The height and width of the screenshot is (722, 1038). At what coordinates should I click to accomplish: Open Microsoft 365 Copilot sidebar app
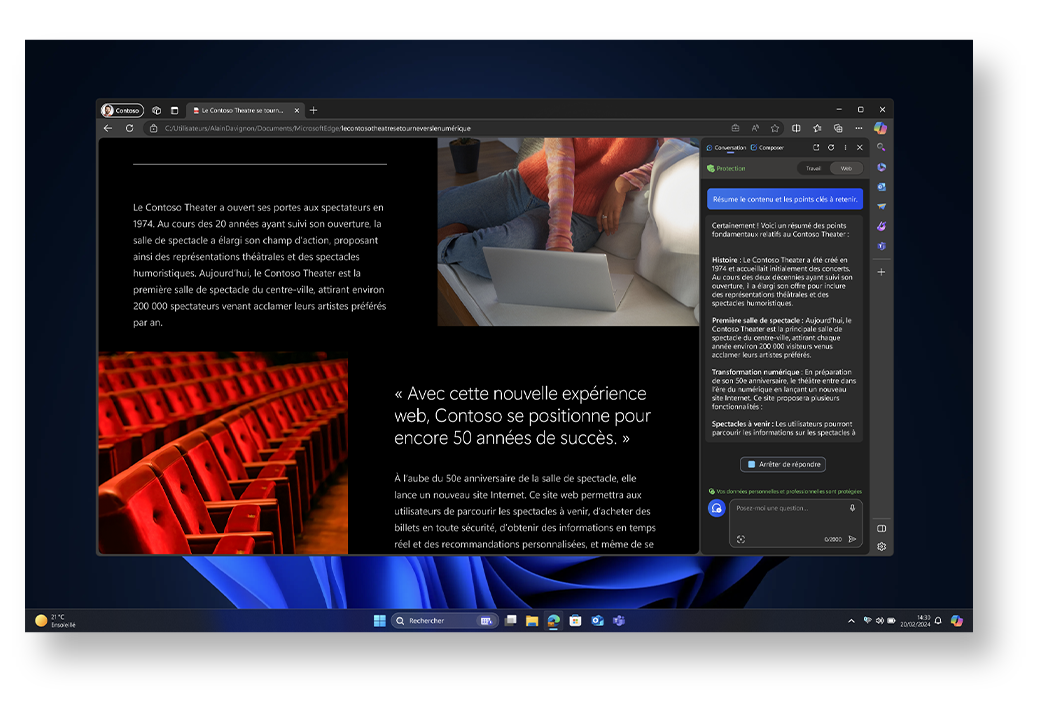coord(881,167)
